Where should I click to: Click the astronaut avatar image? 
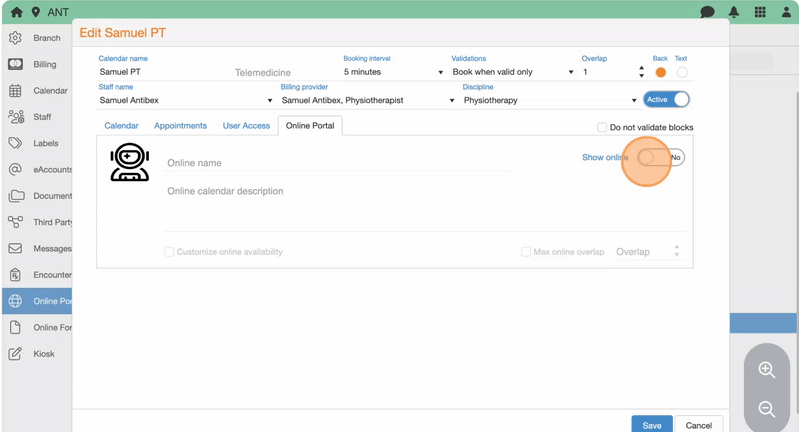click(129, 162)
